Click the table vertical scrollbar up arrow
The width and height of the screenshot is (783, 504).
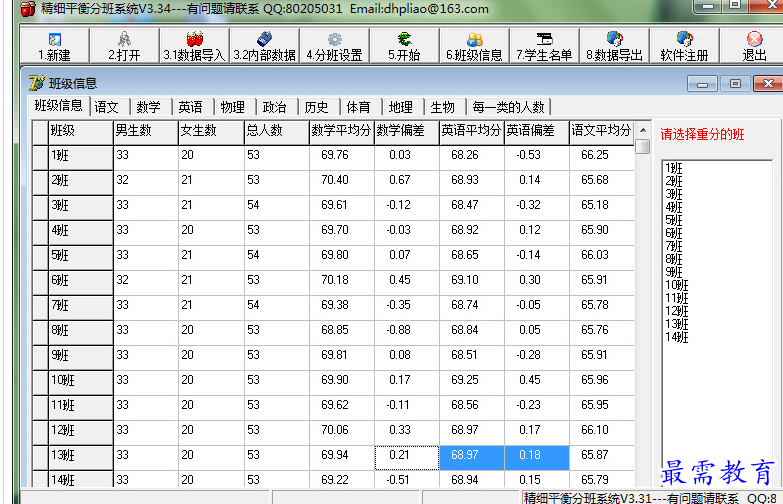[642, 129]
